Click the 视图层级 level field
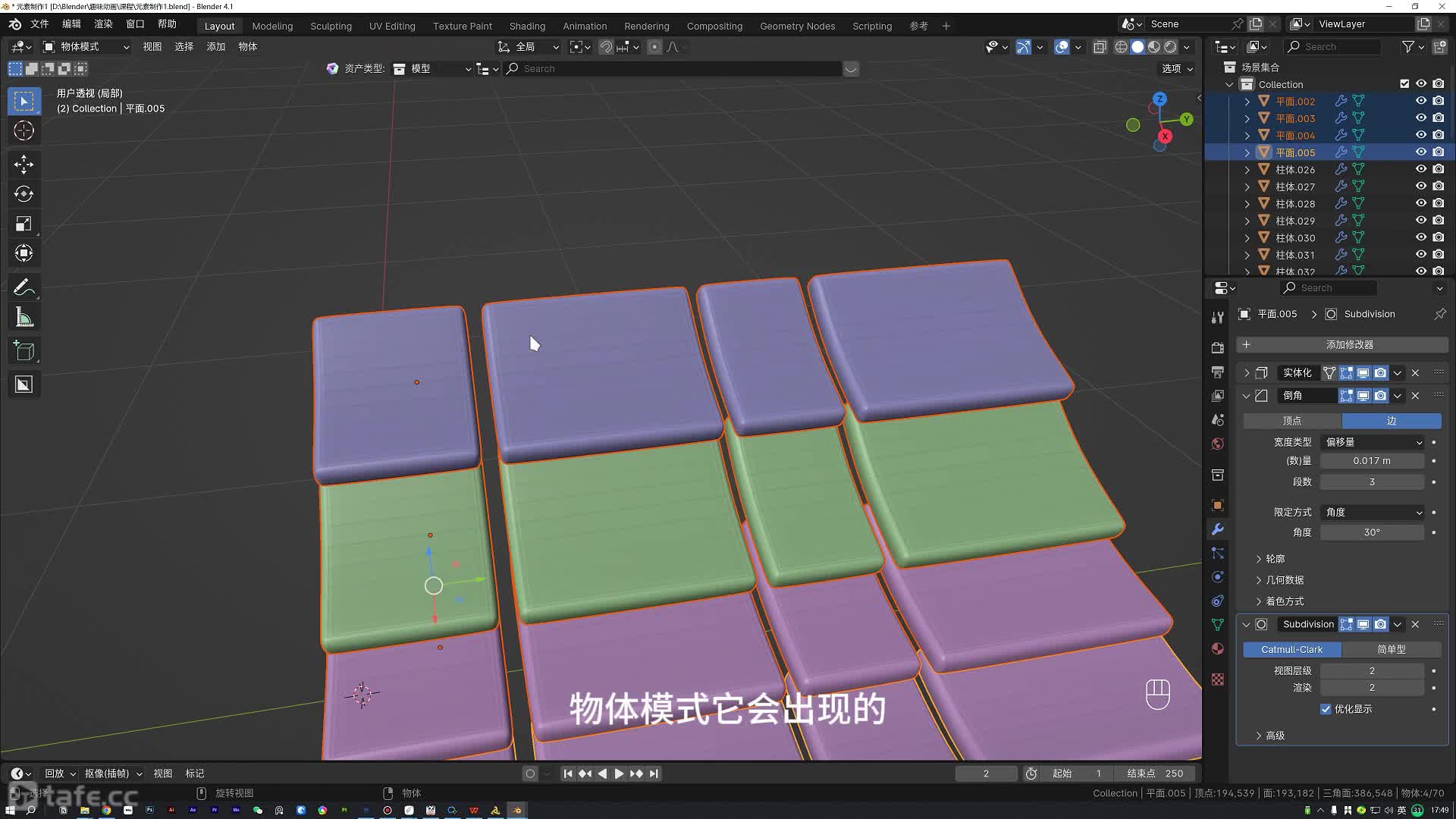 tap(1372, 671)
